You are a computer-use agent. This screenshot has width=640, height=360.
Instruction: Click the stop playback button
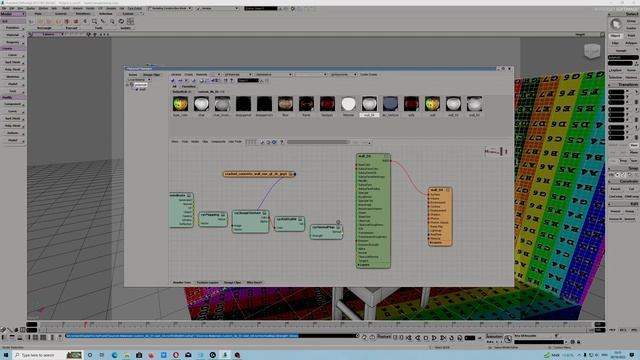426,338
